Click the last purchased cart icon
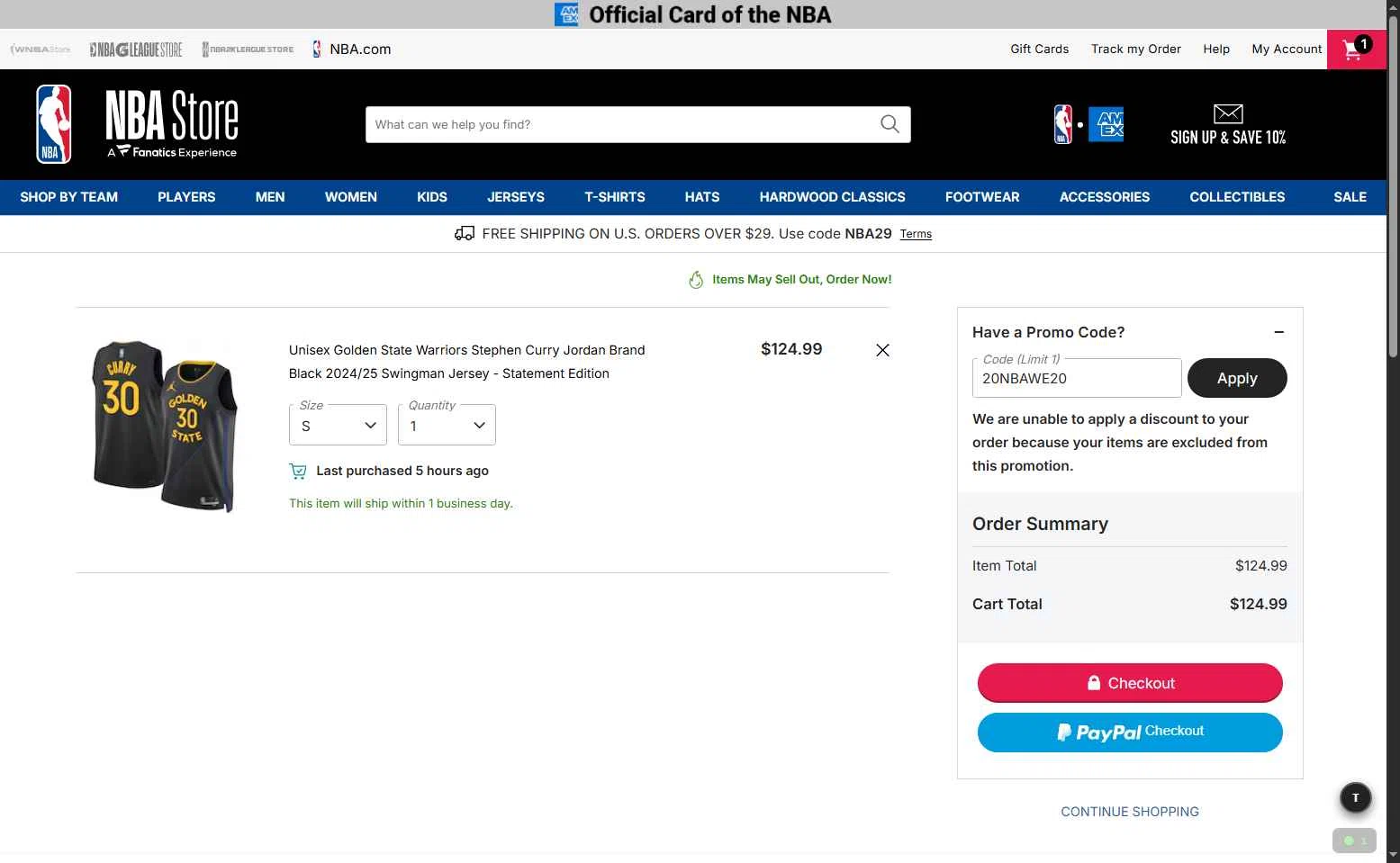This screenshot has width=1400, height=863. click(298, 471)
